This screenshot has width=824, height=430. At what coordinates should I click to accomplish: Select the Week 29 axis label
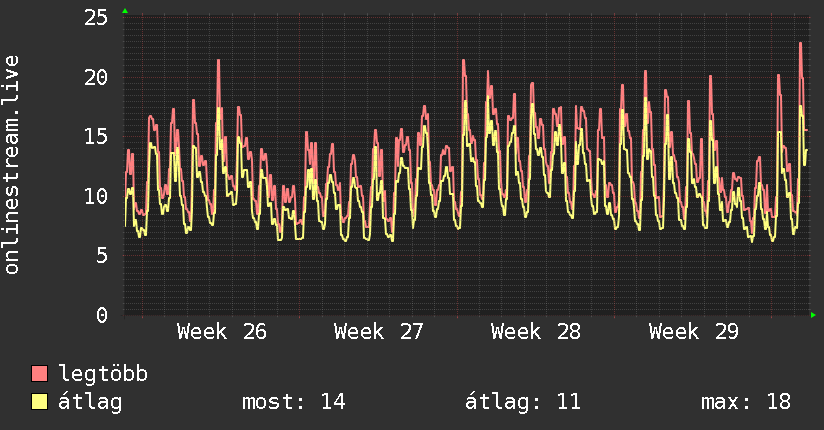click(x=694, y=332)
